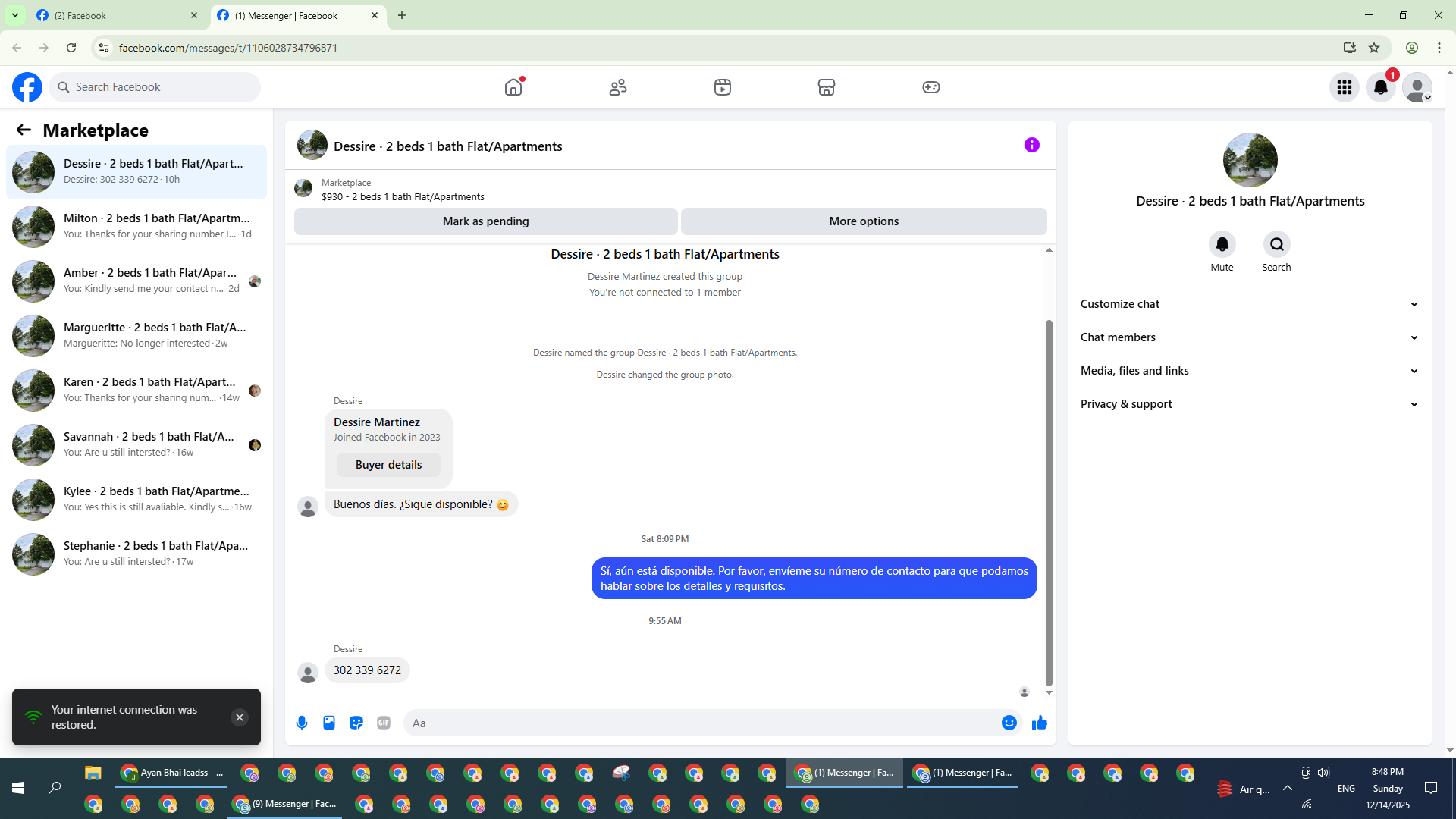Open Facebook notifications bell
The image size is (1456, 819).
click(x=1381, y=87)
